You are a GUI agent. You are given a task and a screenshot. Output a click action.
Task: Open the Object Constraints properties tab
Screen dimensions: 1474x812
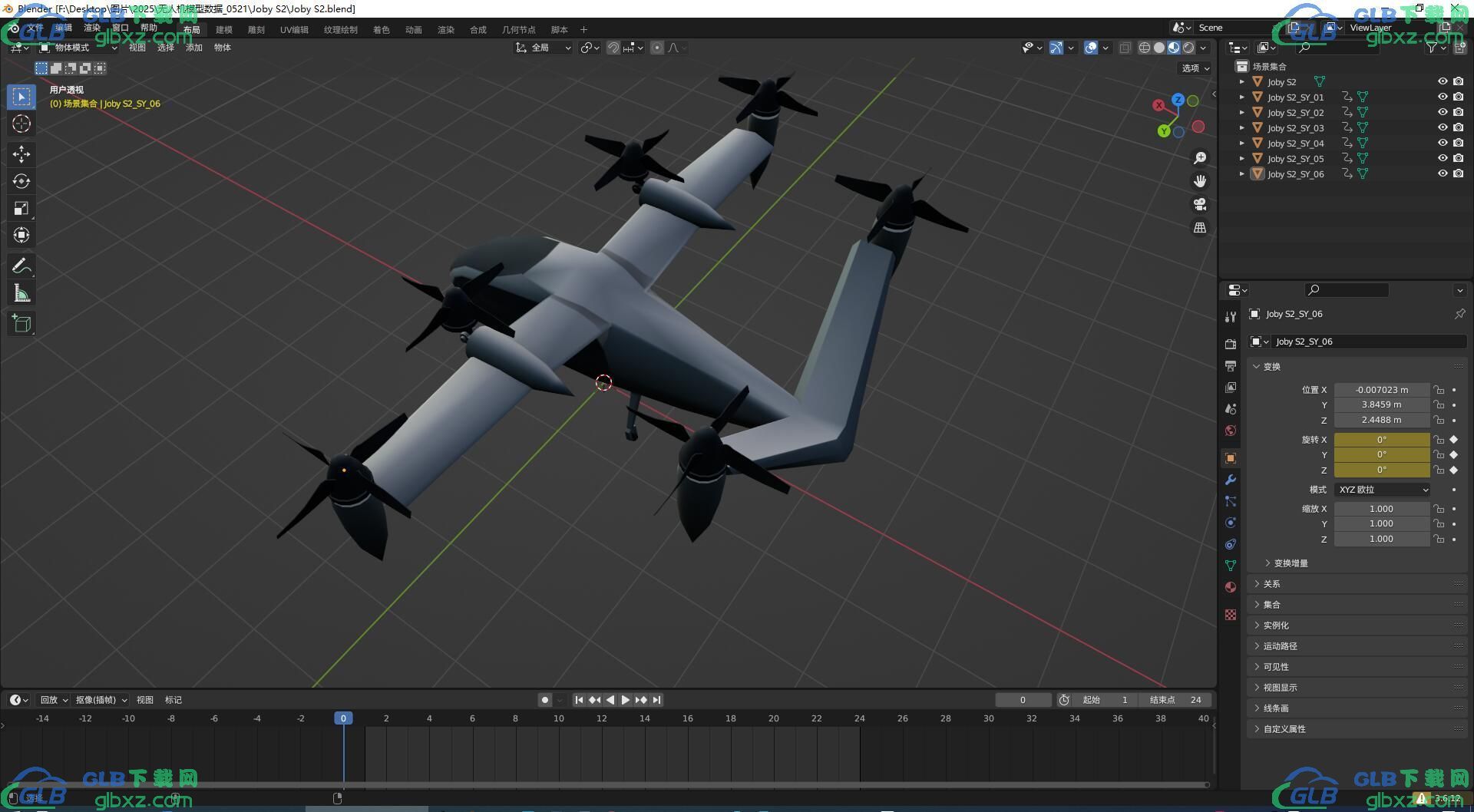click(x=1231, y=544)
